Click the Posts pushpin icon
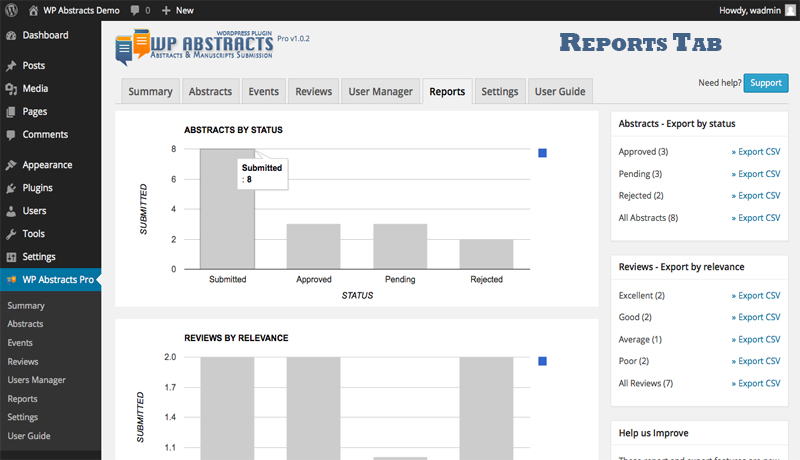The height and width of the screenshot is (460, 800). click(11, 66)
